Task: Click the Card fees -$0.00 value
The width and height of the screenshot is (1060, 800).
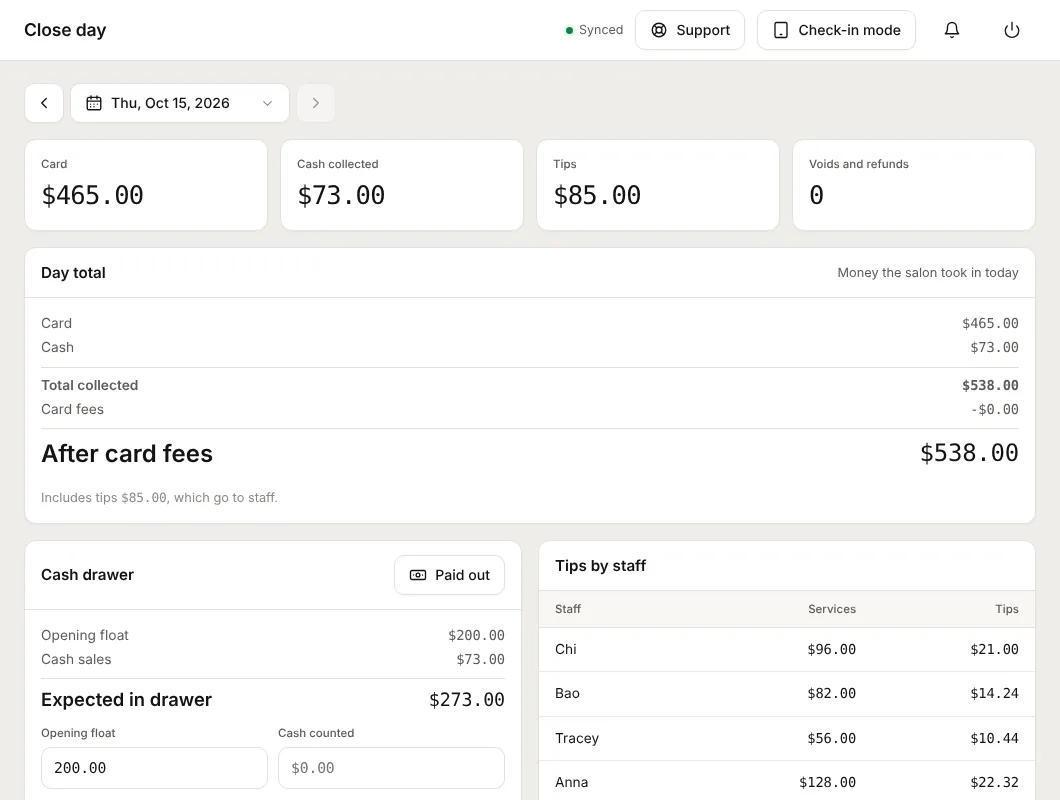Action: (994, 409)
